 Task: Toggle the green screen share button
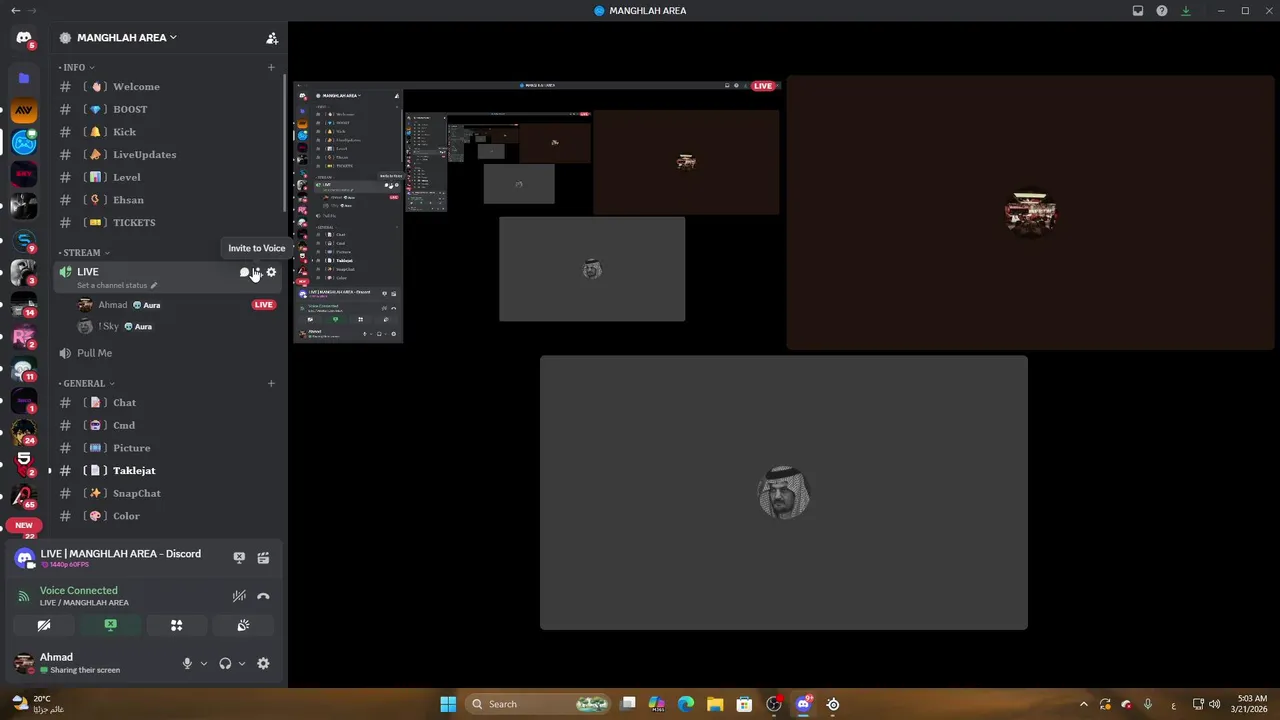click(x=110, y=625)
